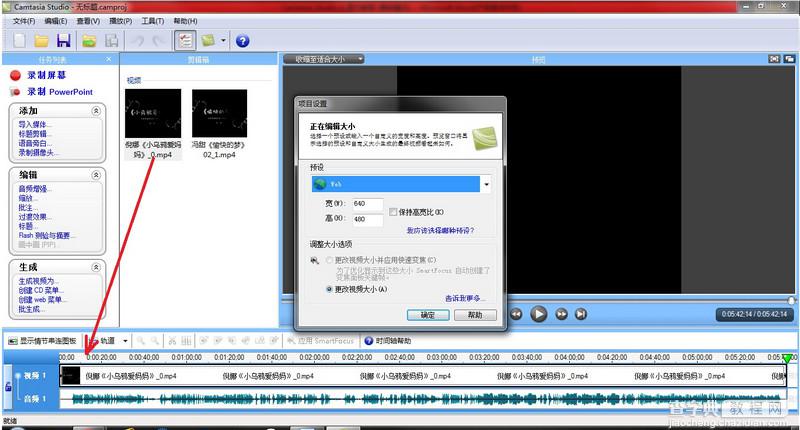Click the height field showing 480
This screenshot has height=430, width=800.
(x=367, y=219)
